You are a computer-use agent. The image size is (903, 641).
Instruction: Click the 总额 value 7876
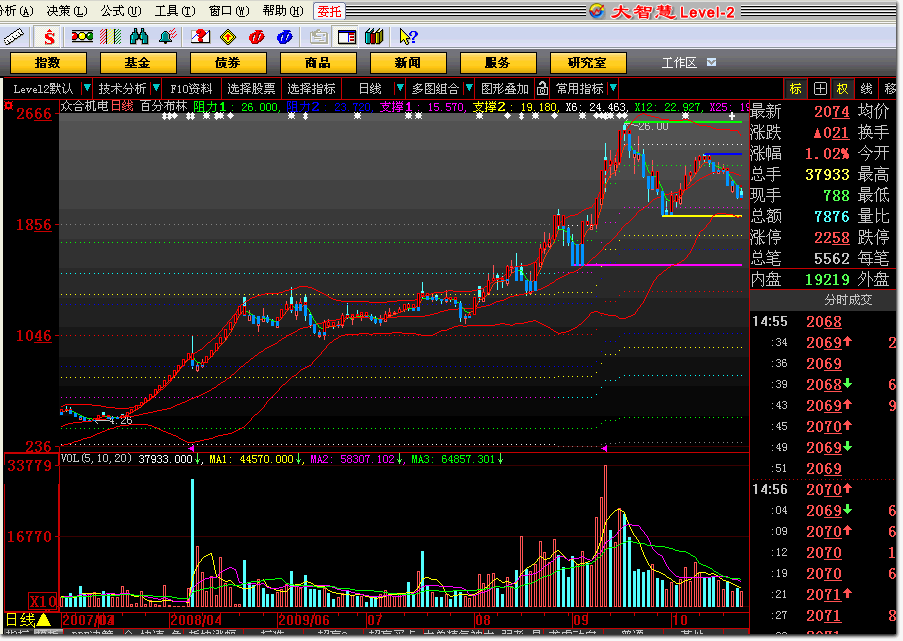832,216
